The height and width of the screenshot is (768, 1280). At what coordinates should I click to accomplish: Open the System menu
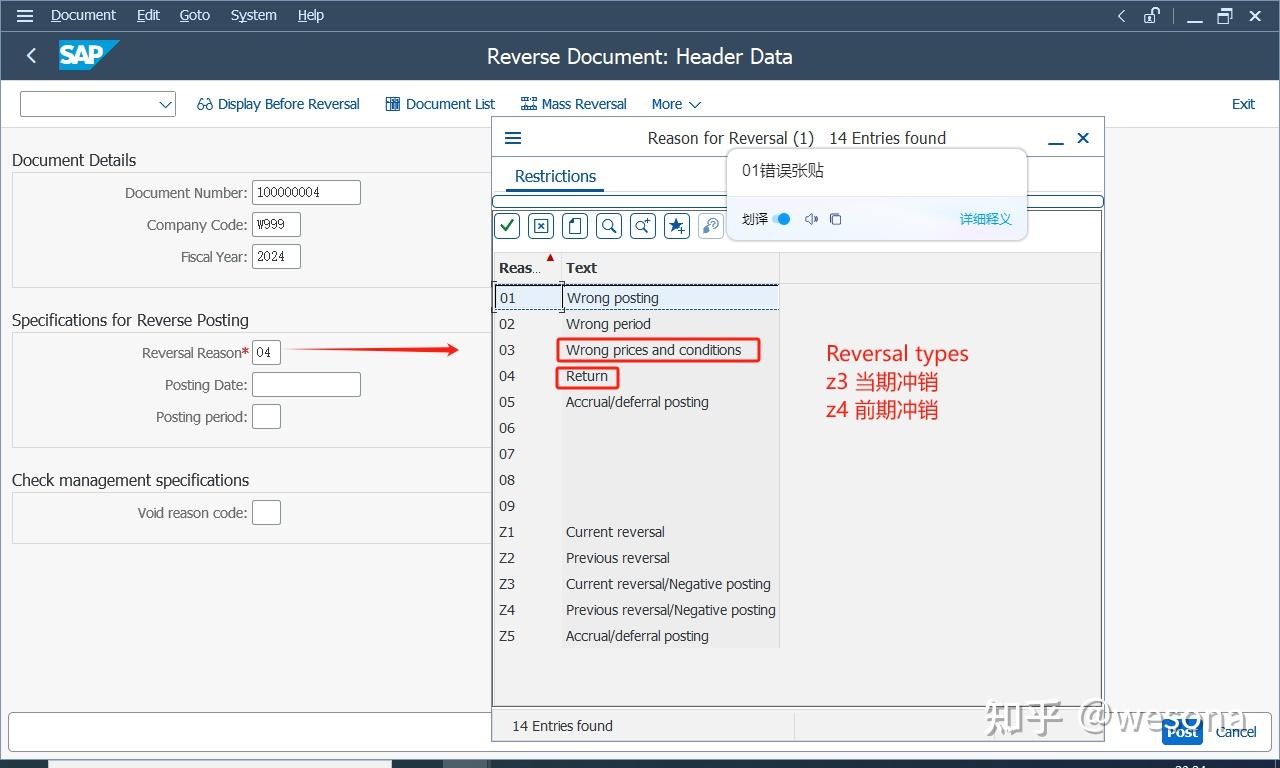tap(254, 15)
